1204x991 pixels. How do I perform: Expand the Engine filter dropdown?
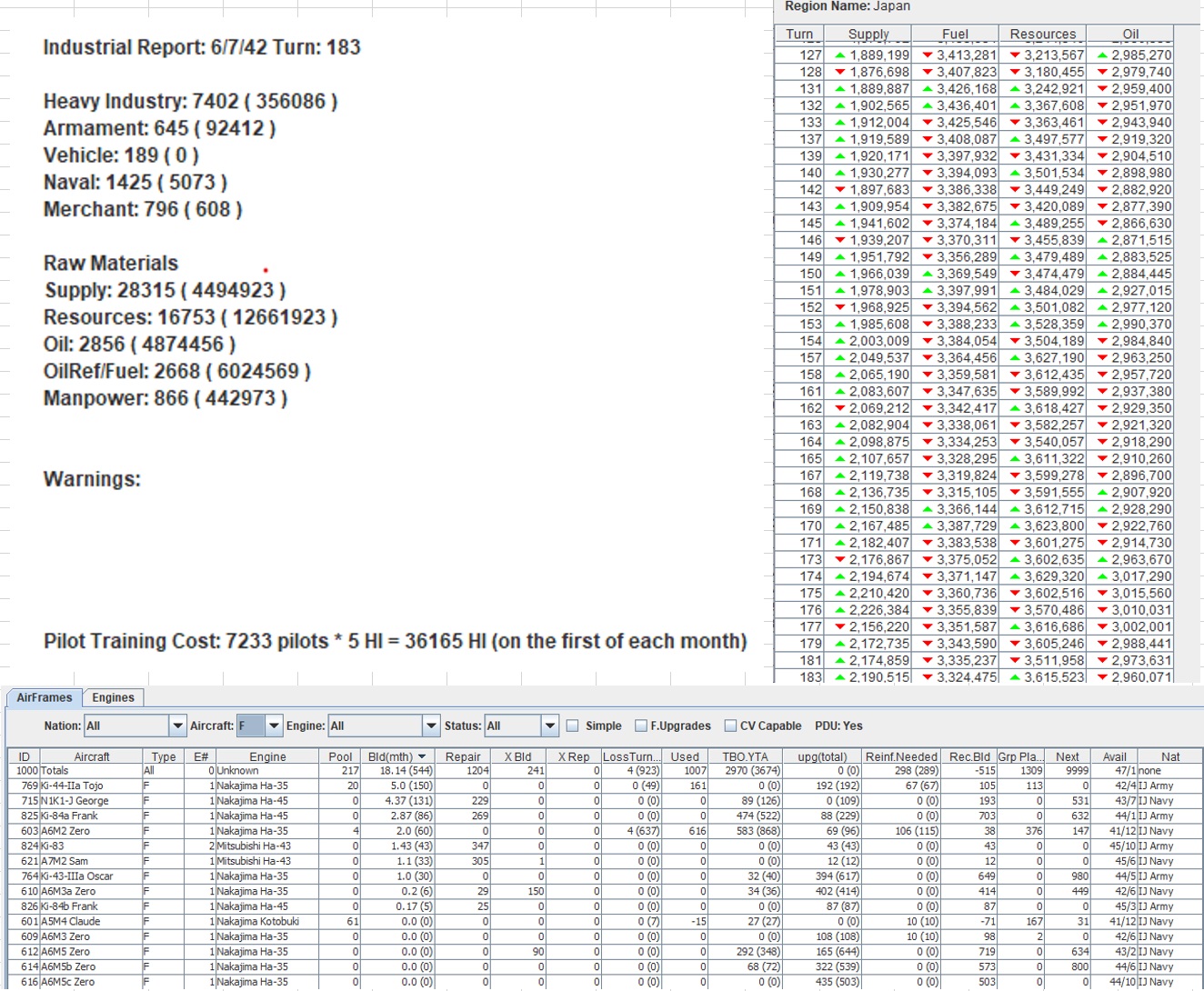coord(431,726)
